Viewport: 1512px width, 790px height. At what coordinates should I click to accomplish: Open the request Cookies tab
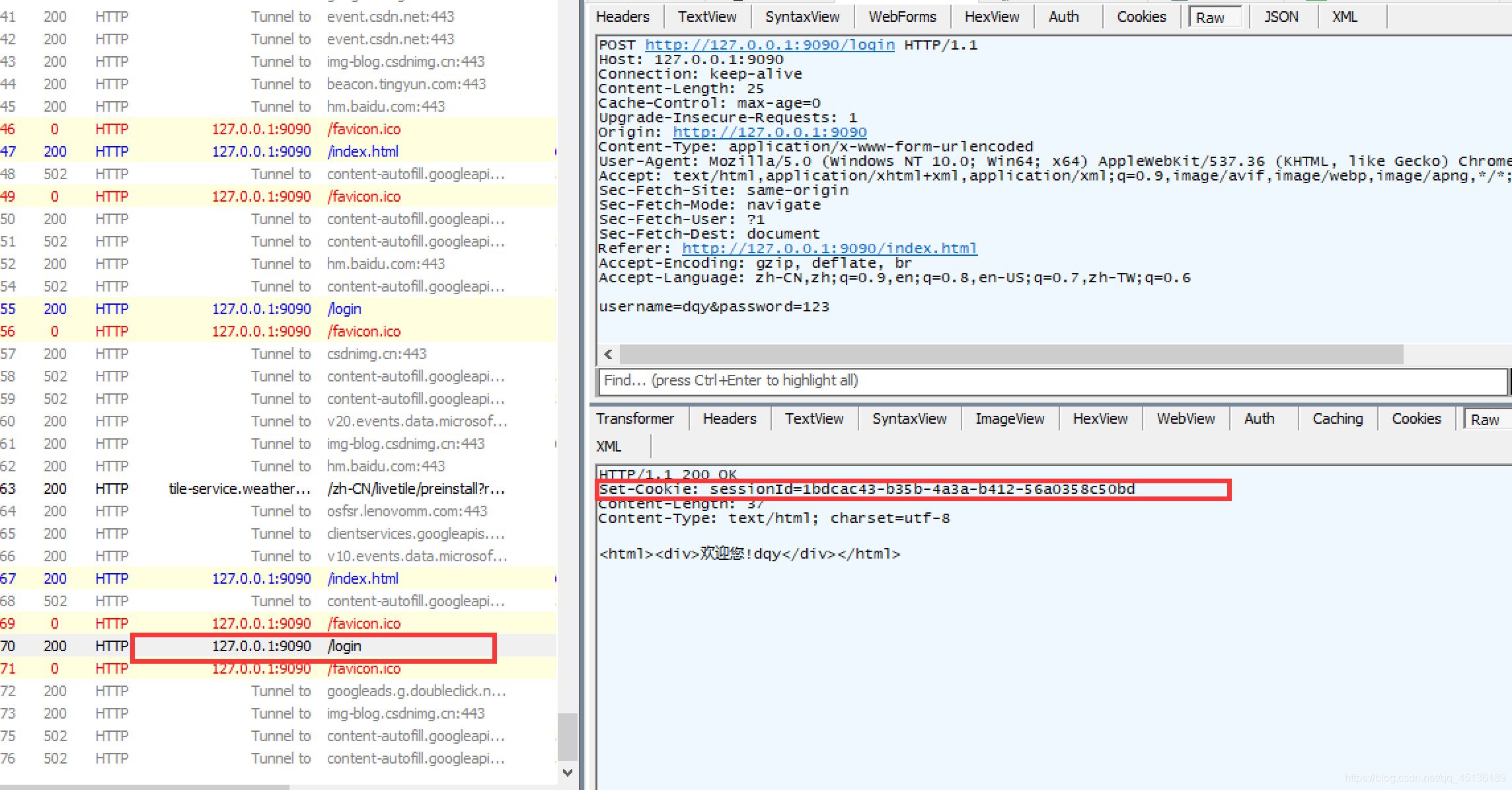click(1141, 17)
